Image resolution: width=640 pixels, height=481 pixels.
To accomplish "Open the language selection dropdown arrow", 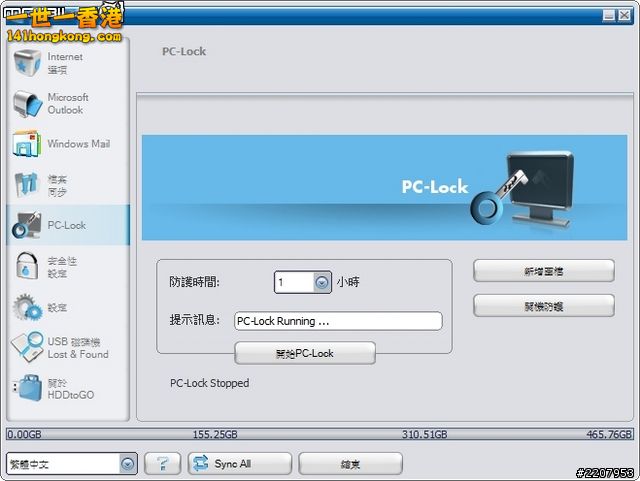I will pos(127,464).
